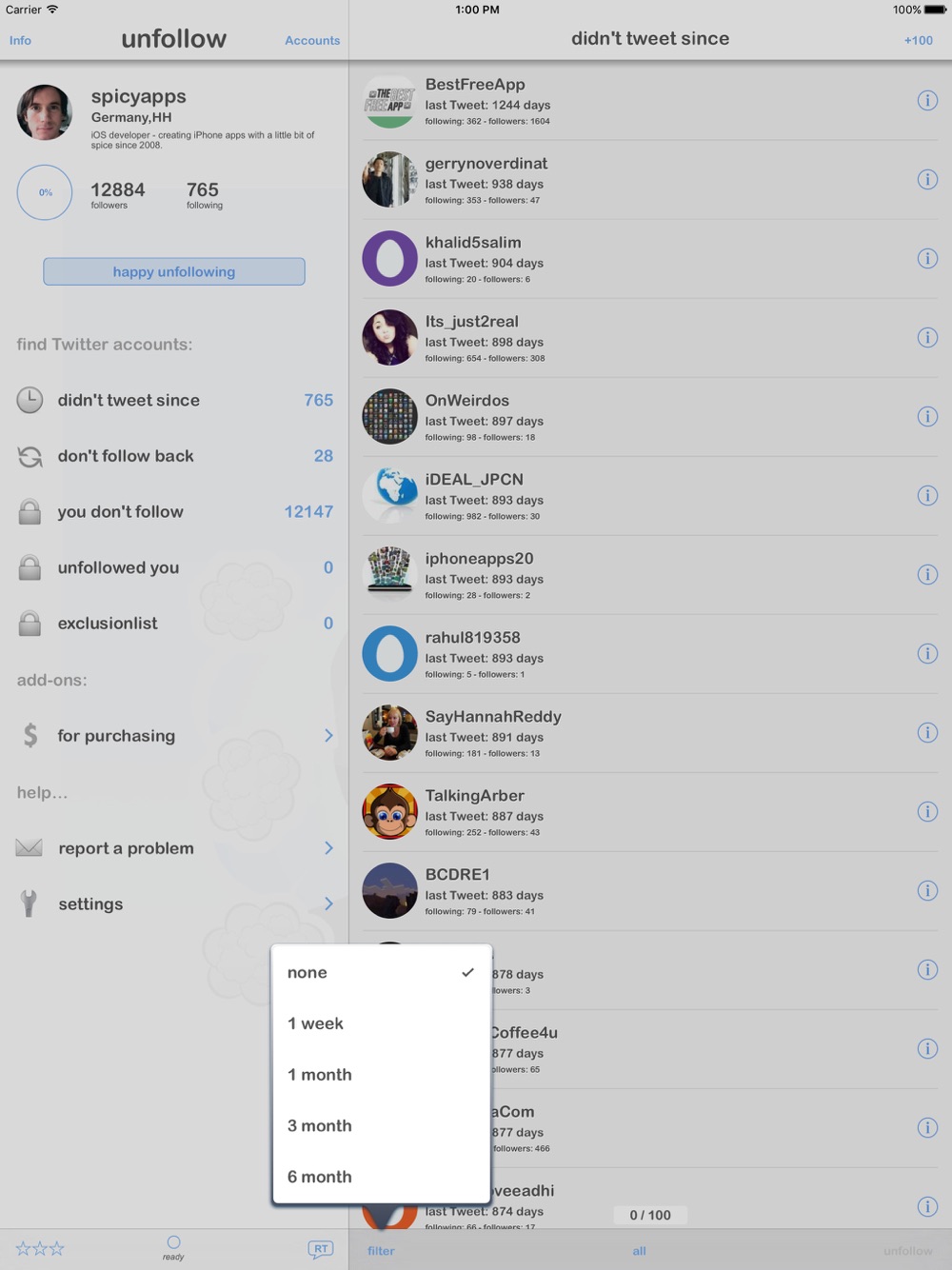The width and height of the screenshot is (952, 1270).
Task: Load +100 more accounts
Action: (919, 41)
